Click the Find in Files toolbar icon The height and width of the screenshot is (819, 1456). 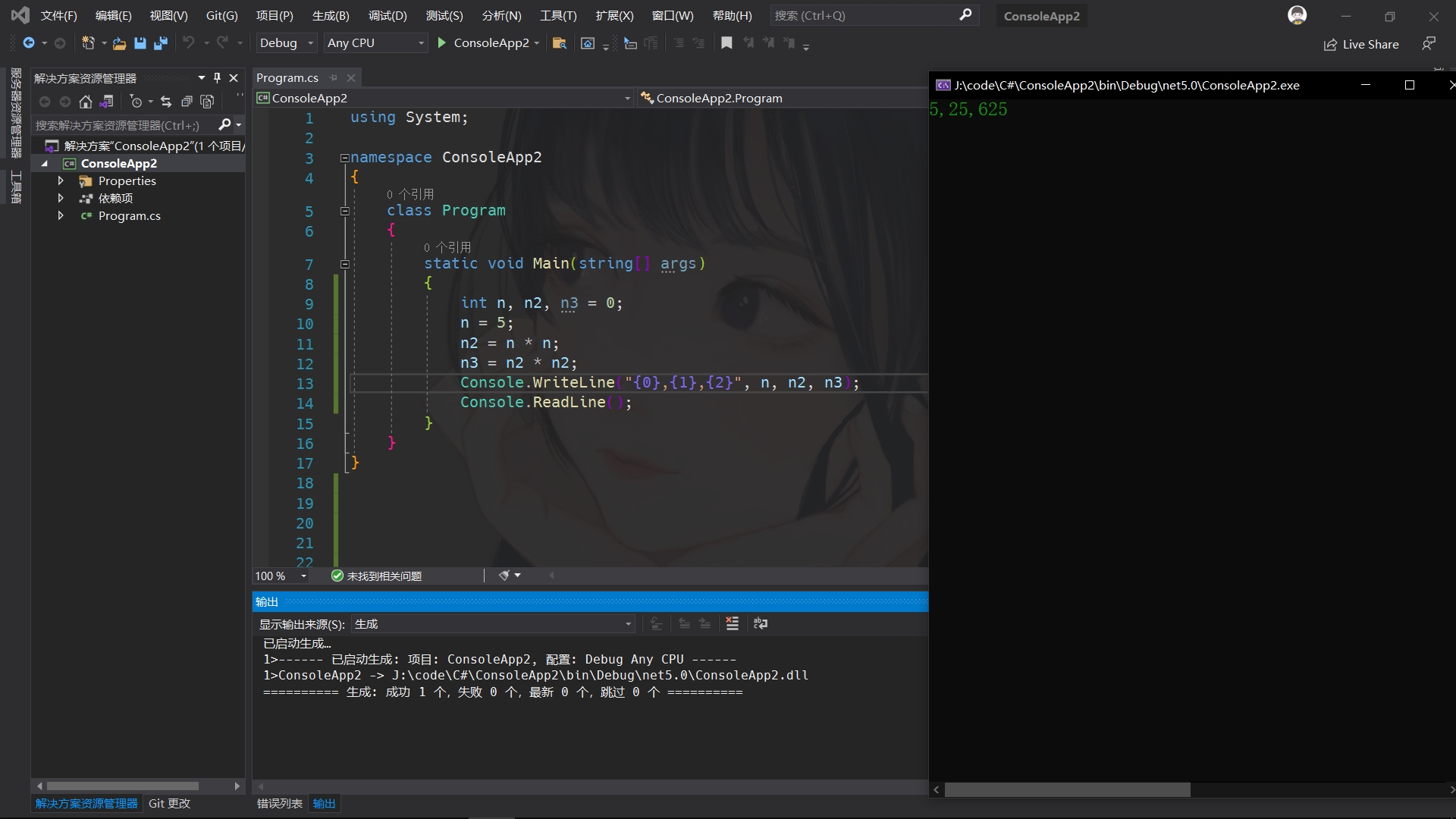(x=559, y=43)
